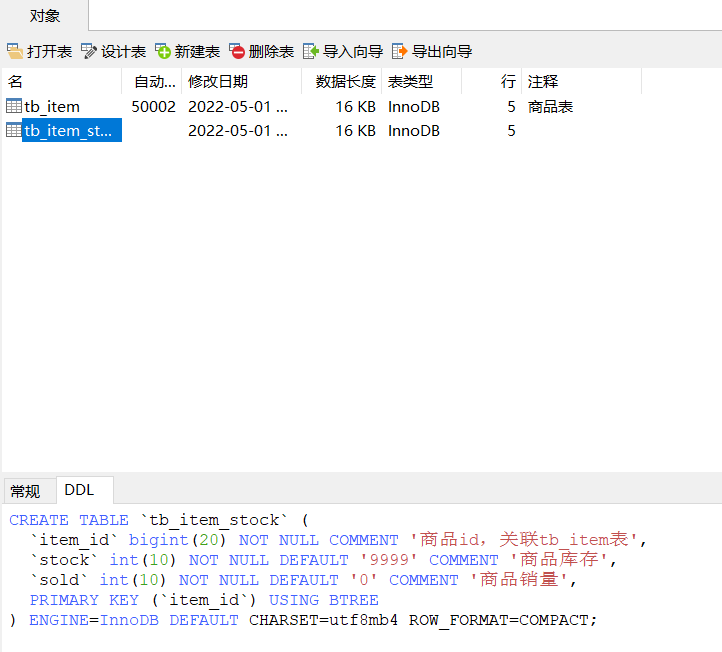Click tb_item_st... row's date 2022-05-01
This screenshot has height=652, width=722.
click(x=238, y=131)
